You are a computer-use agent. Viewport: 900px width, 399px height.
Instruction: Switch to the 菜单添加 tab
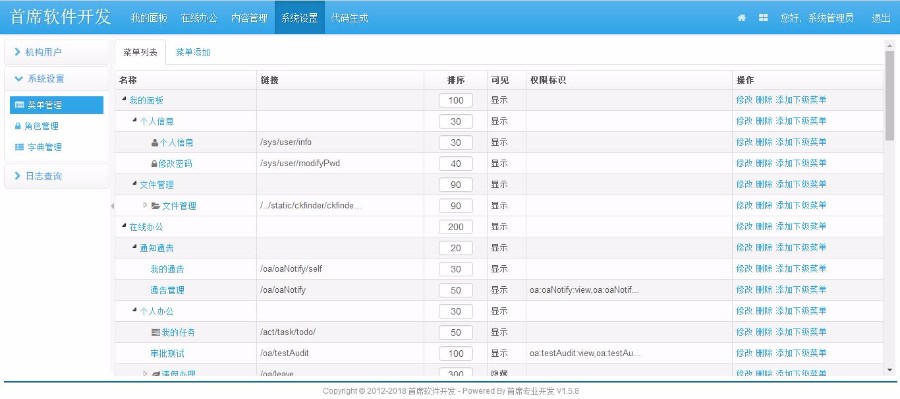pyautogui.click(x=193, y=52)
